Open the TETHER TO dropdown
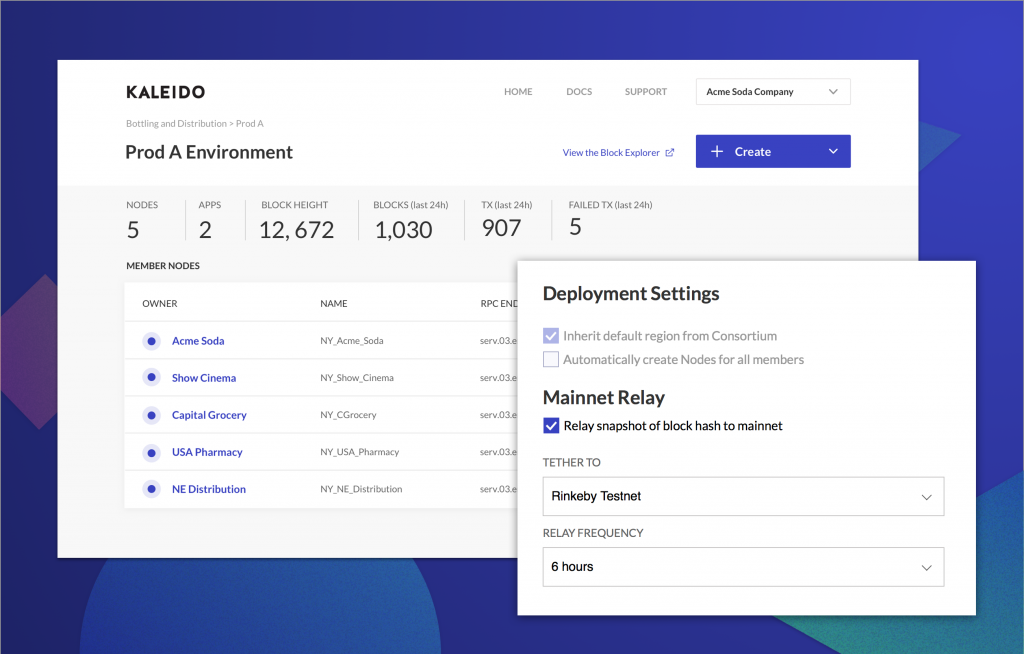 click(743, 496)
